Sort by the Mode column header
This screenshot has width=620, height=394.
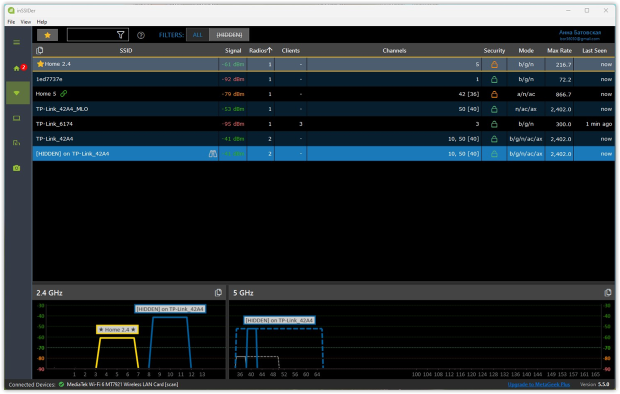[526, 51]
